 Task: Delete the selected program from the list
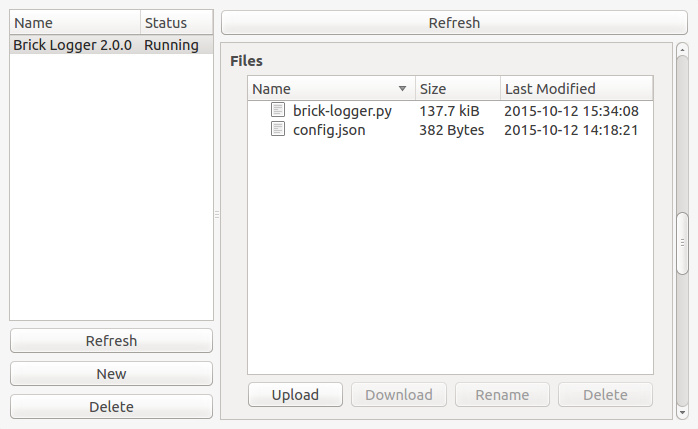(x=111, y=407)
